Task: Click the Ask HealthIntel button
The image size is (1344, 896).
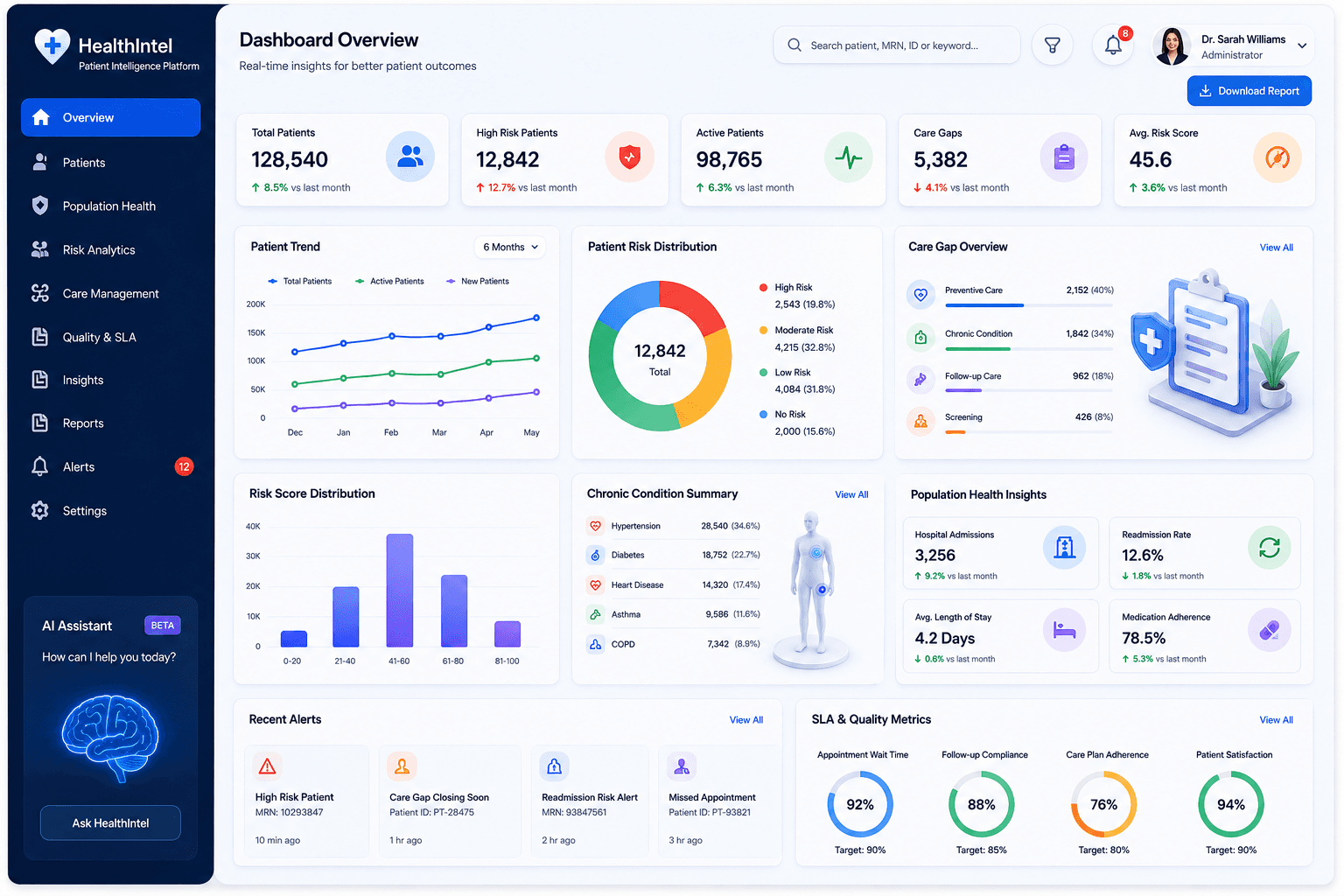Action: pos(110,822)
